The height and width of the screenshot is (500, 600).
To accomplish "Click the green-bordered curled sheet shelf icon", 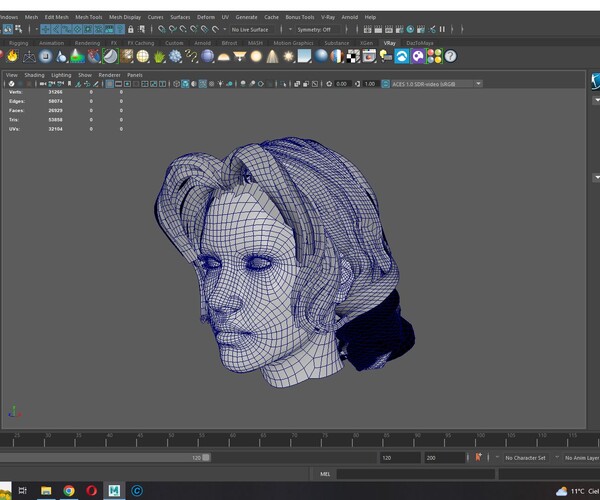I will [110, 56].
